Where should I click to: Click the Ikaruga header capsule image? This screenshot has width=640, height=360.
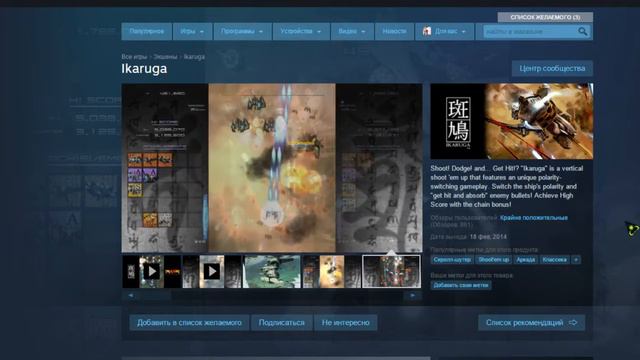(512, 121)
